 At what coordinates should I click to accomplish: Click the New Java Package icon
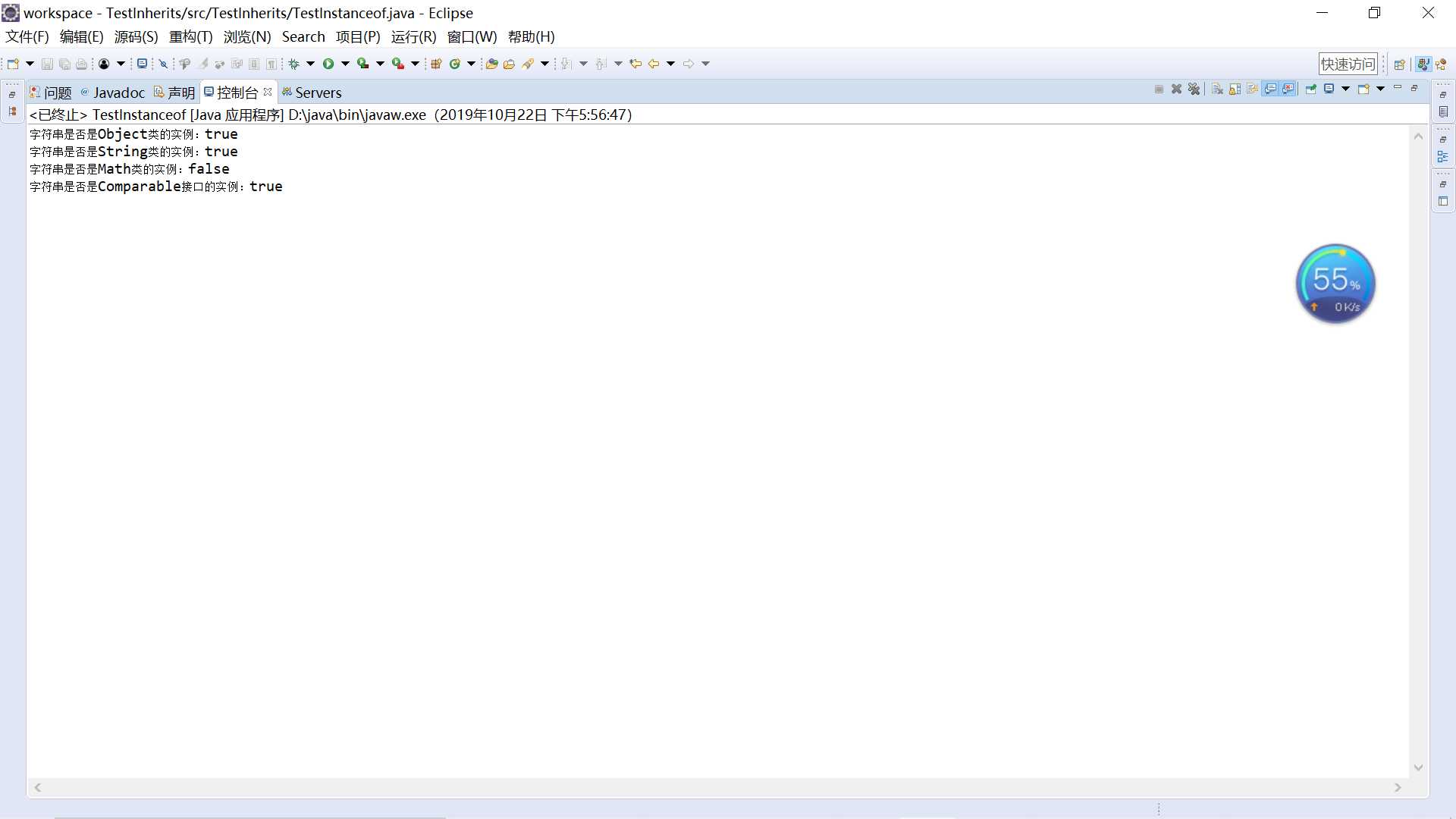[x=436, y=64]
